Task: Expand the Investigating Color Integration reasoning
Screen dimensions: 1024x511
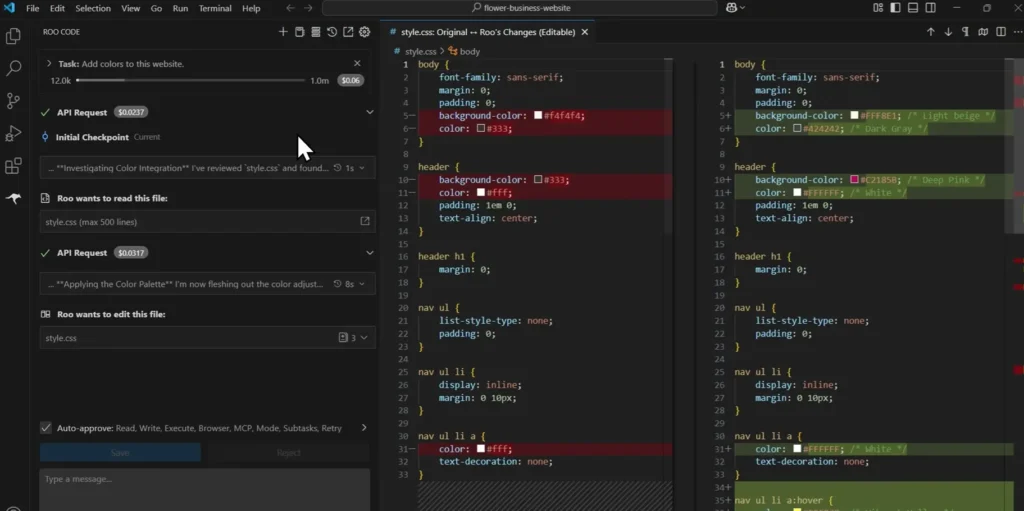Action: [362, 168]
